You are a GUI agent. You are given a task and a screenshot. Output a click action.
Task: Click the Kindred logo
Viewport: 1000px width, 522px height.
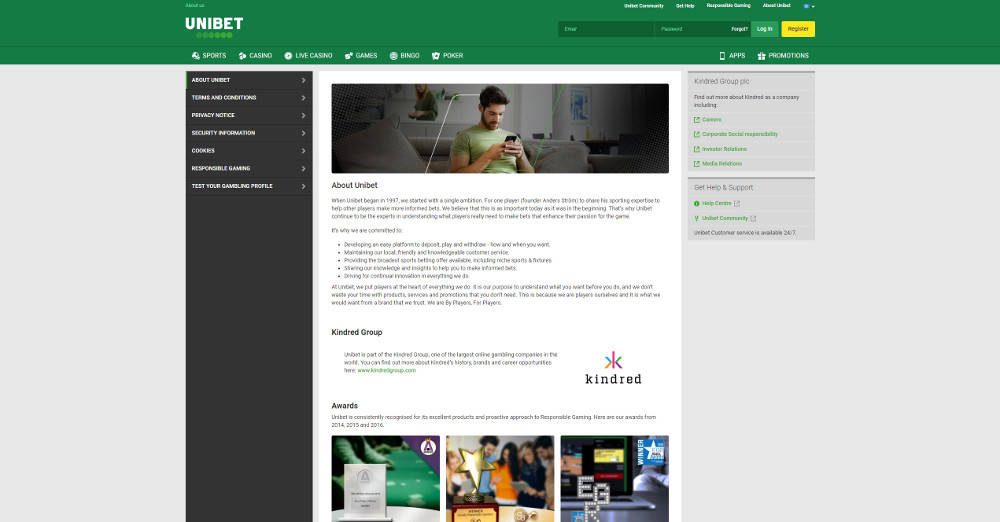pyautogui.click(x=613, y=367)
